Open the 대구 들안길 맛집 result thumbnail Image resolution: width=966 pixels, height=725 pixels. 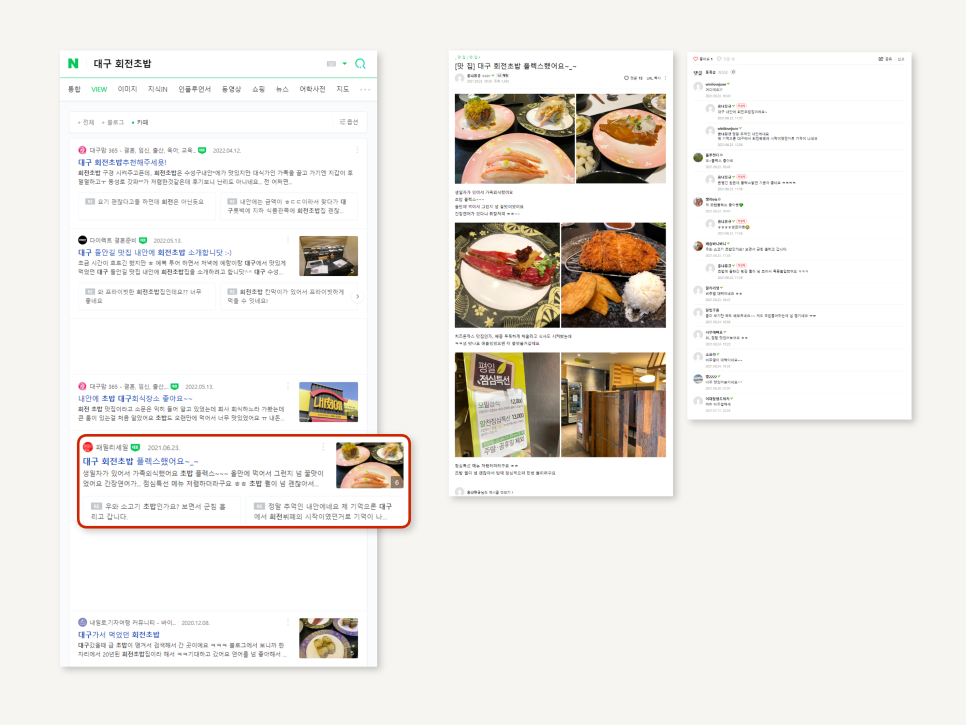click(328, 256)
